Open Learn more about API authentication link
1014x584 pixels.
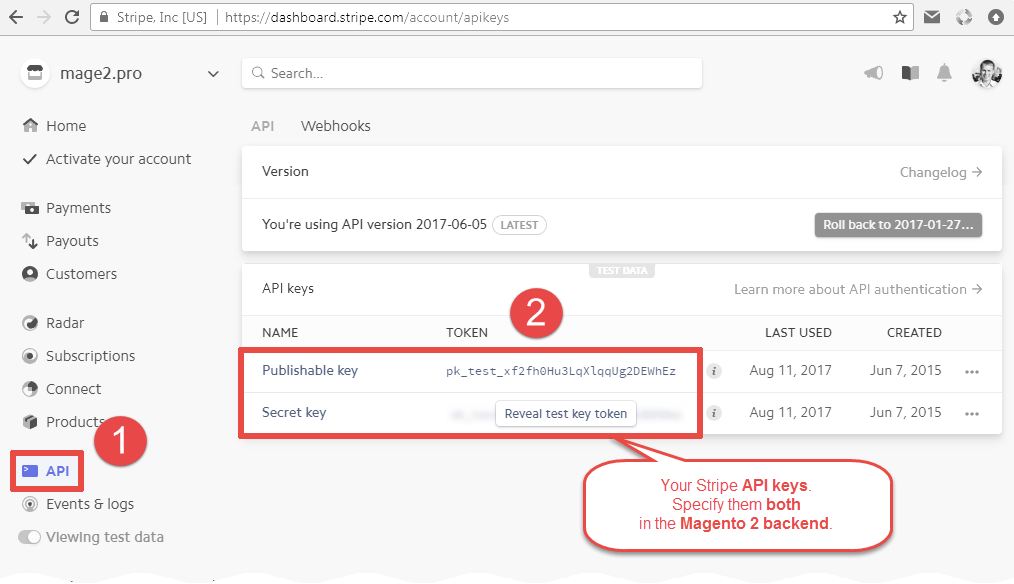(x=858, y=289)
